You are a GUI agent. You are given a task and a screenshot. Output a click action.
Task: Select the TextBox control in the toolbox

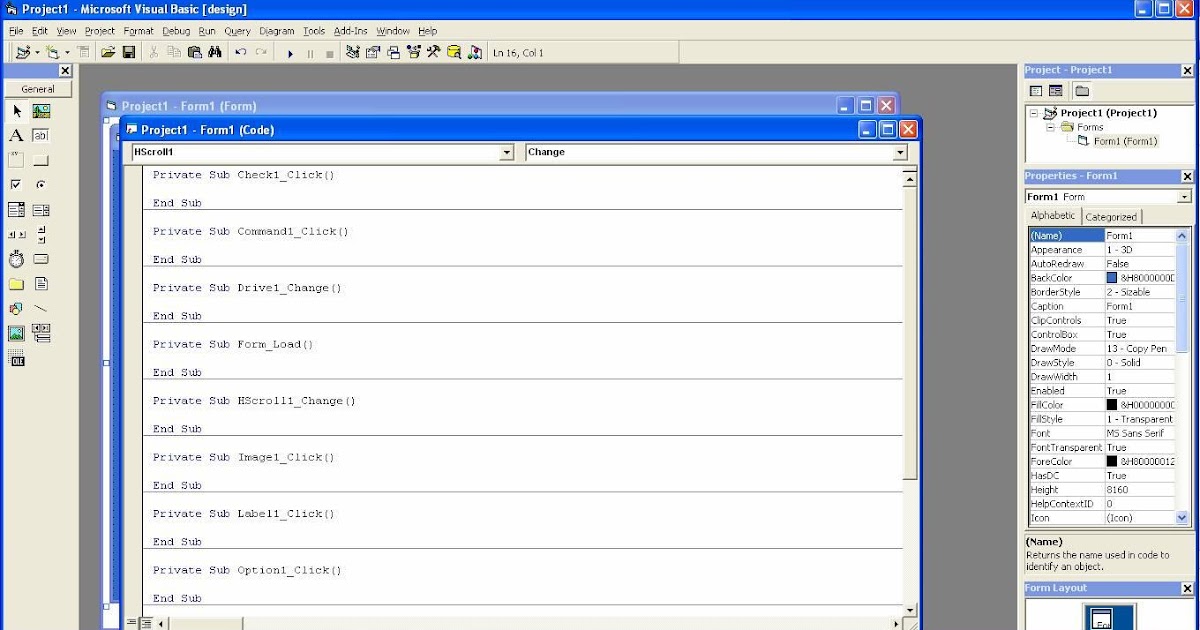(40, 136)
